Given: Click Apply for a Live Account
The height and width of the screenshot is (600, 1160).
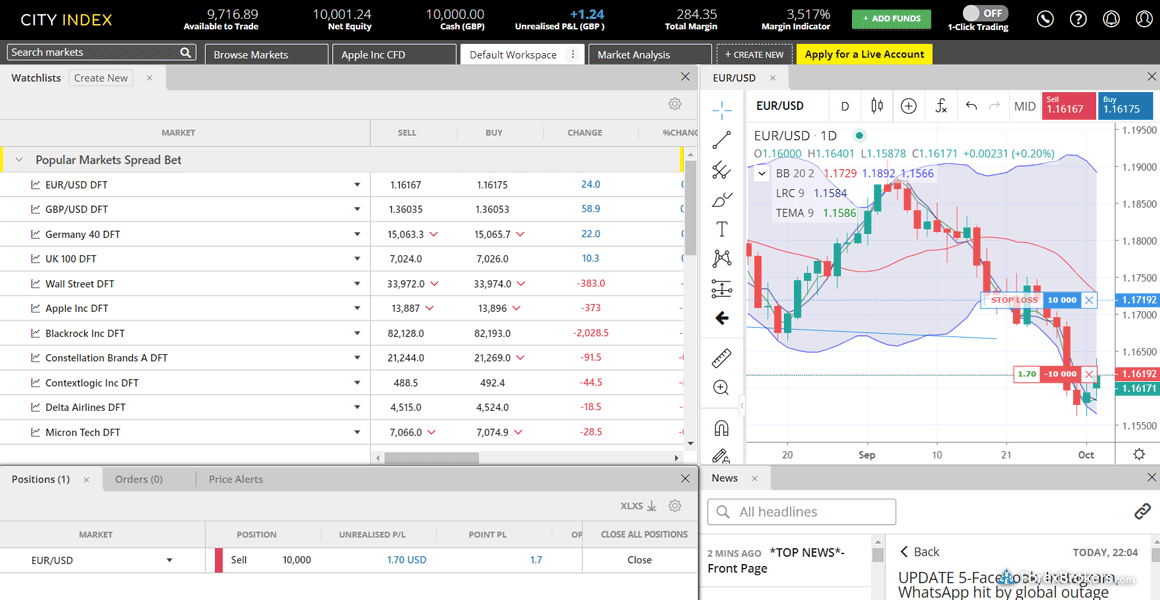Looking at the screenshot, I should pos(865,54).
